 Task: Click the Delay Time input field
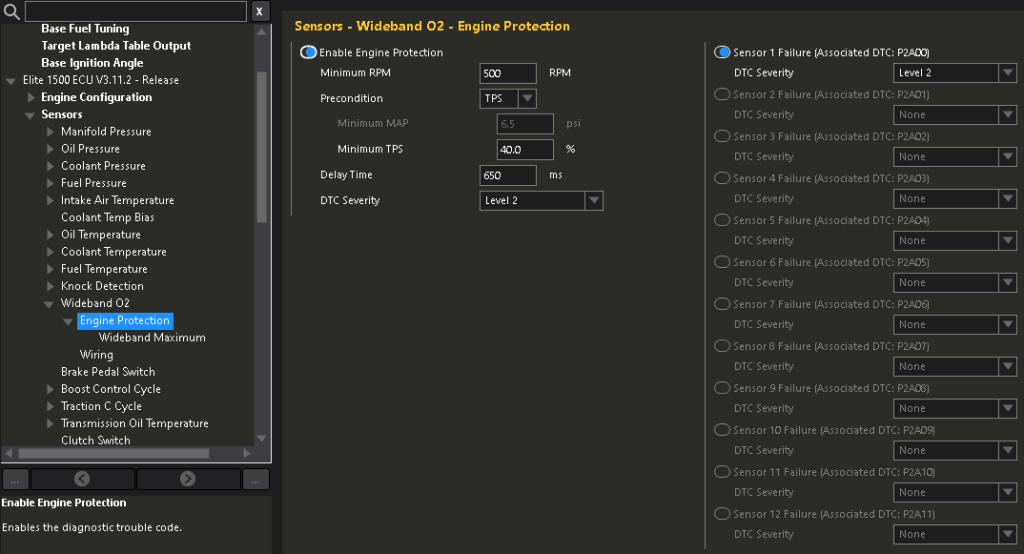tap(508, 175)
